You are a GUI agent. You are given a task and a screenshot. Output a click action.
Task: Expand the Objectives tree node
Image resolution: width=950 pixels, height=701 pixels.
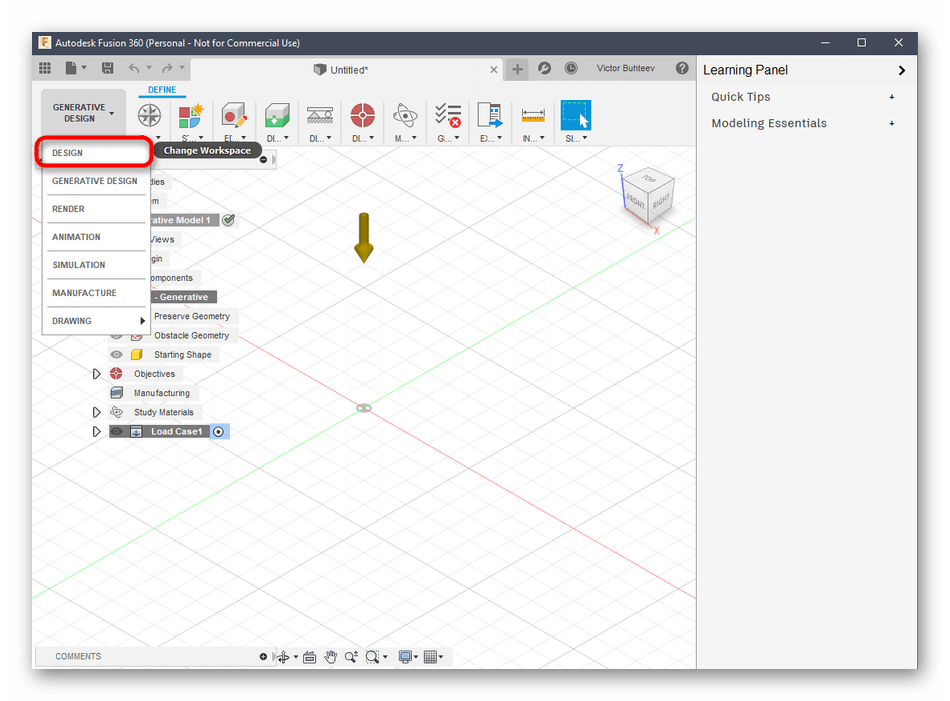pyautogui.click(x=97, y=374)
